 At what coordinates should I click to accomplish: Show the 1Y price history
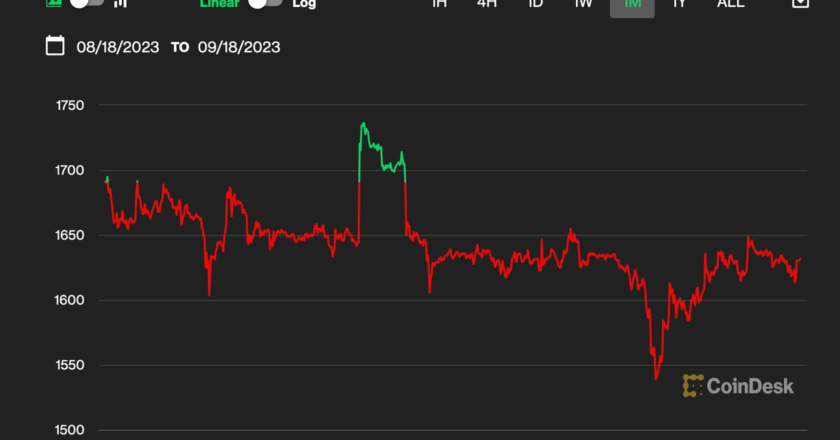click(679, 4)
